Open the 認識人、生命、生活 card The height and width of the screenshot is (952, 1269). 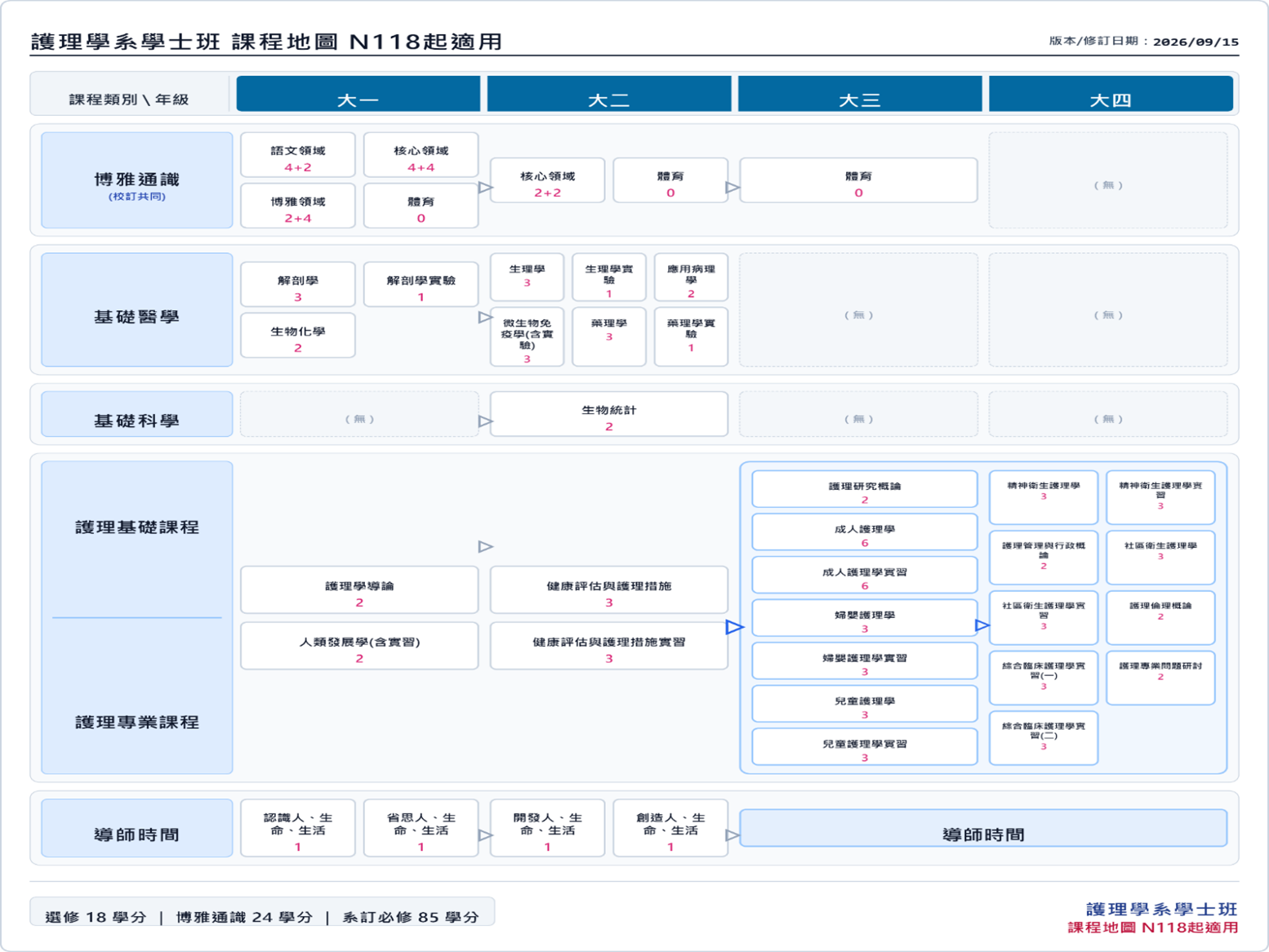(x=298, y=828)
